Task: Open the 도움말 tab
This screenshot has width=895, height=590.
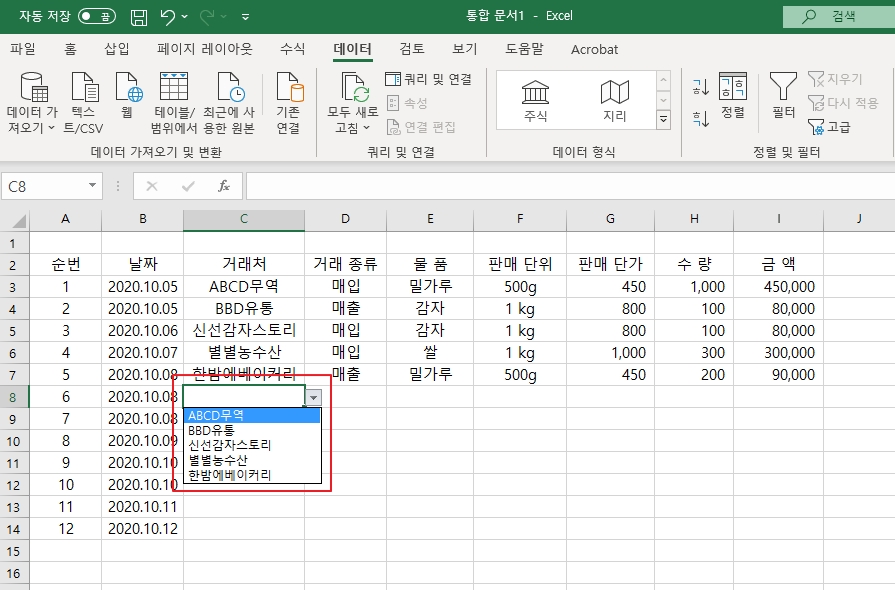Action: (524, 49)
